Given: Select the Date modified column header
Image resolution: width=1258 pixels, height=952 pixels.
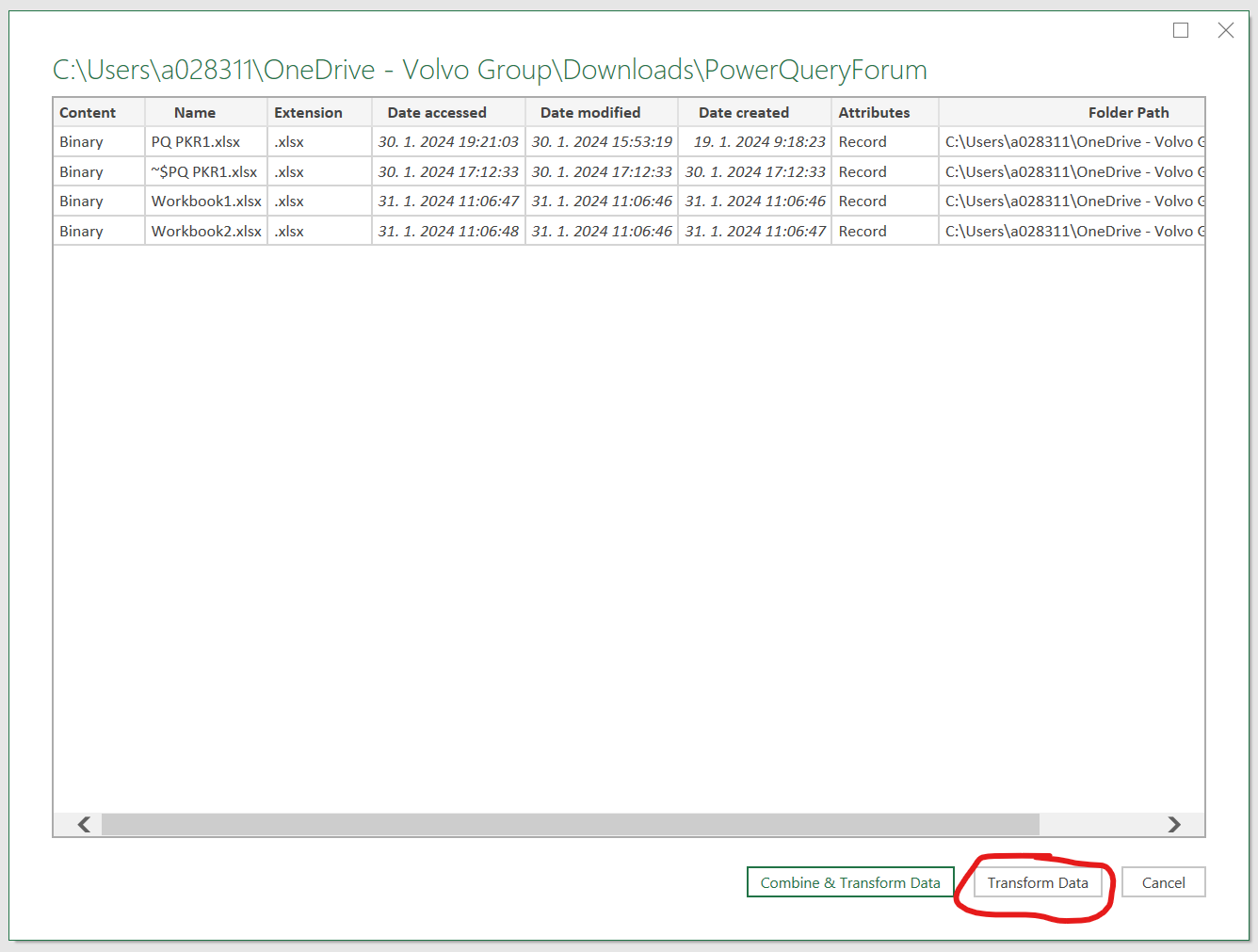Looking at the screenshot, I should pyautogui.click(x=602, y=112).
